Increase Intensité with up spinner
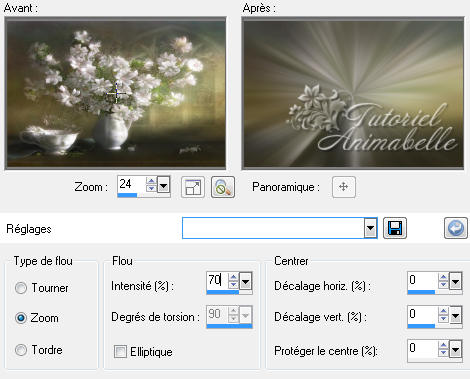470x379 pixels. coord(233,277)
